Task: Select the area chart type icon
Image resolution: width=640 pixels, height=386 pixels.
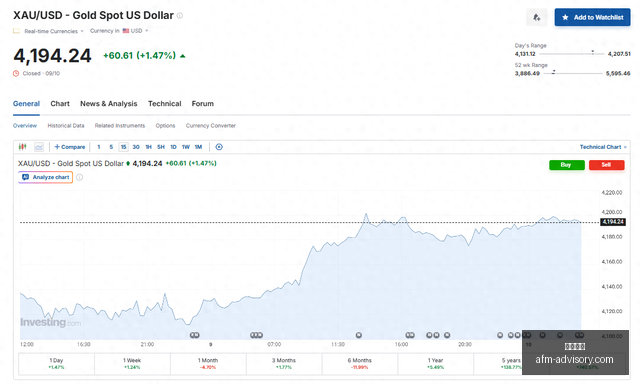Action: (x=39, y=146)
